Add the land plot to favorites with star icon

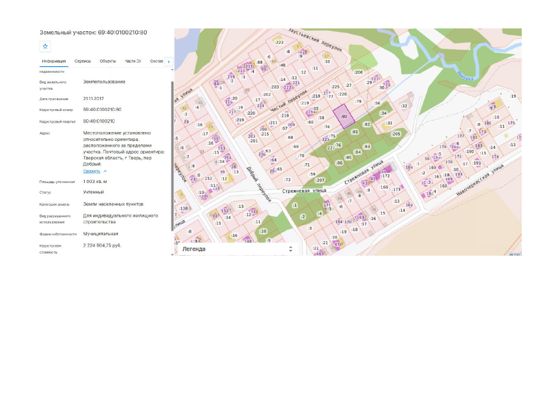45,46
